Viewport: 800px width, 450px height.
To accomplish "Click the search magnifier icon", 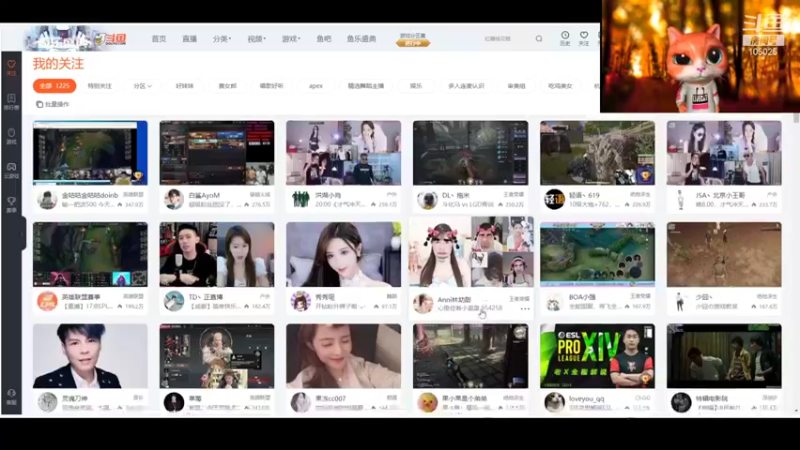I will tap(539, 39).
